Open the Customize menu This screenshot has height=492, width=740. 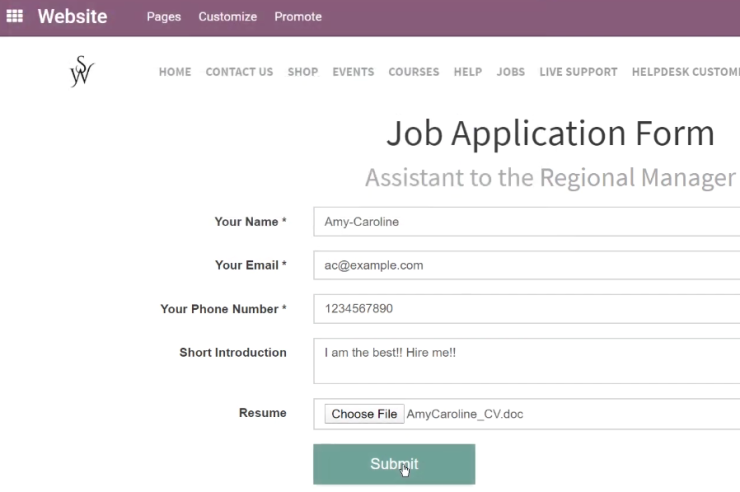click(x=227, y=17)
